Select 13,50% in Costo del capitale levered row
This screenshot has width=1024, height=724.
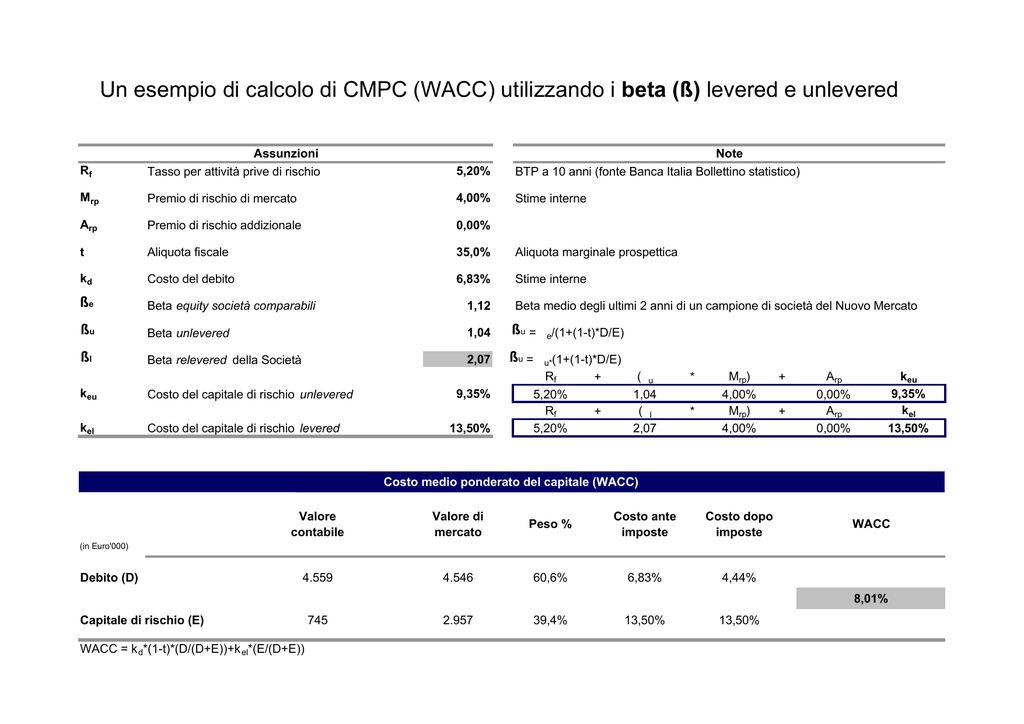tap(470, 428)
